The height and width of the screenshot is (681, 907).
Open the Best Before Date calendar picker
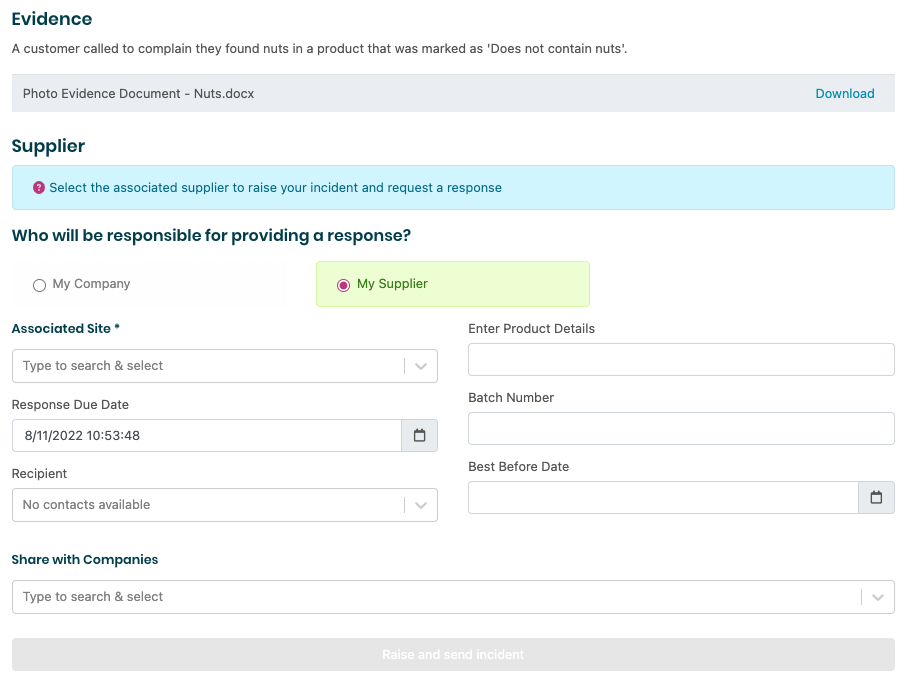point(876,498)
